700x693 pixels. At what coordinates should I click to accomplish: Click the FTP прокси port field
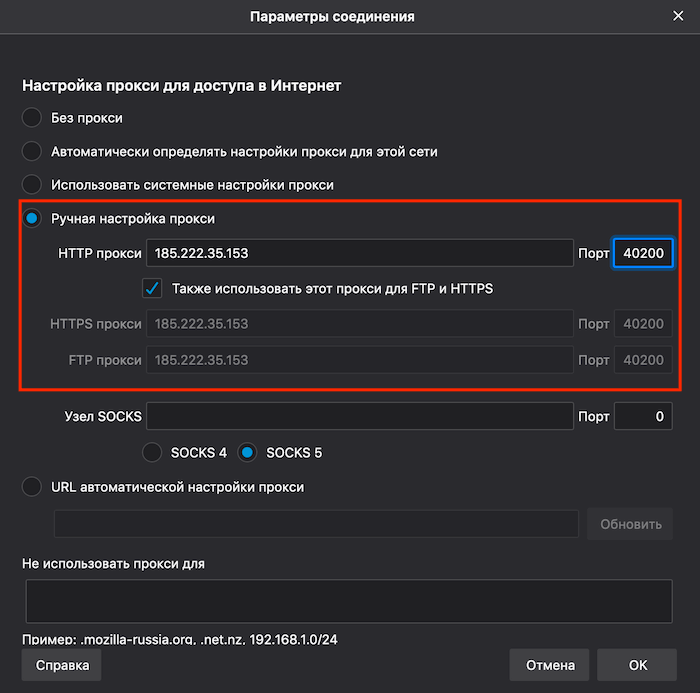pos(643,360)
